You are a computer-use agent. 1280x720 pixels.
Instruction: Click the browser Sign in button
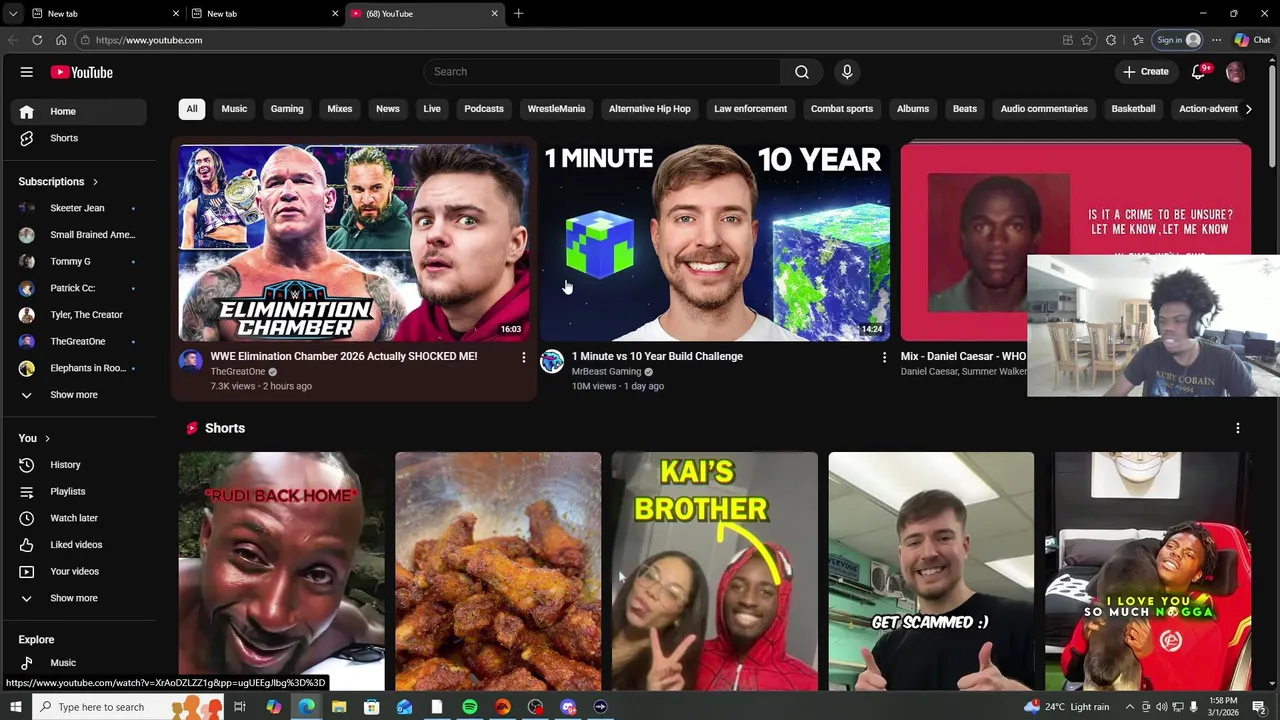1179,40
